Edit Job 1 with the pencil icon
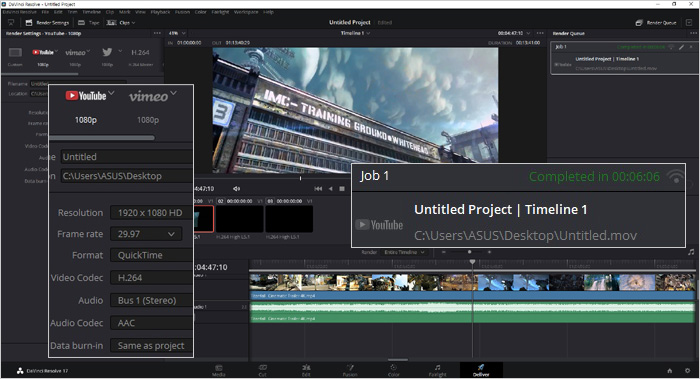The width and height of the screenshot is (700, 379). point(681,47)
